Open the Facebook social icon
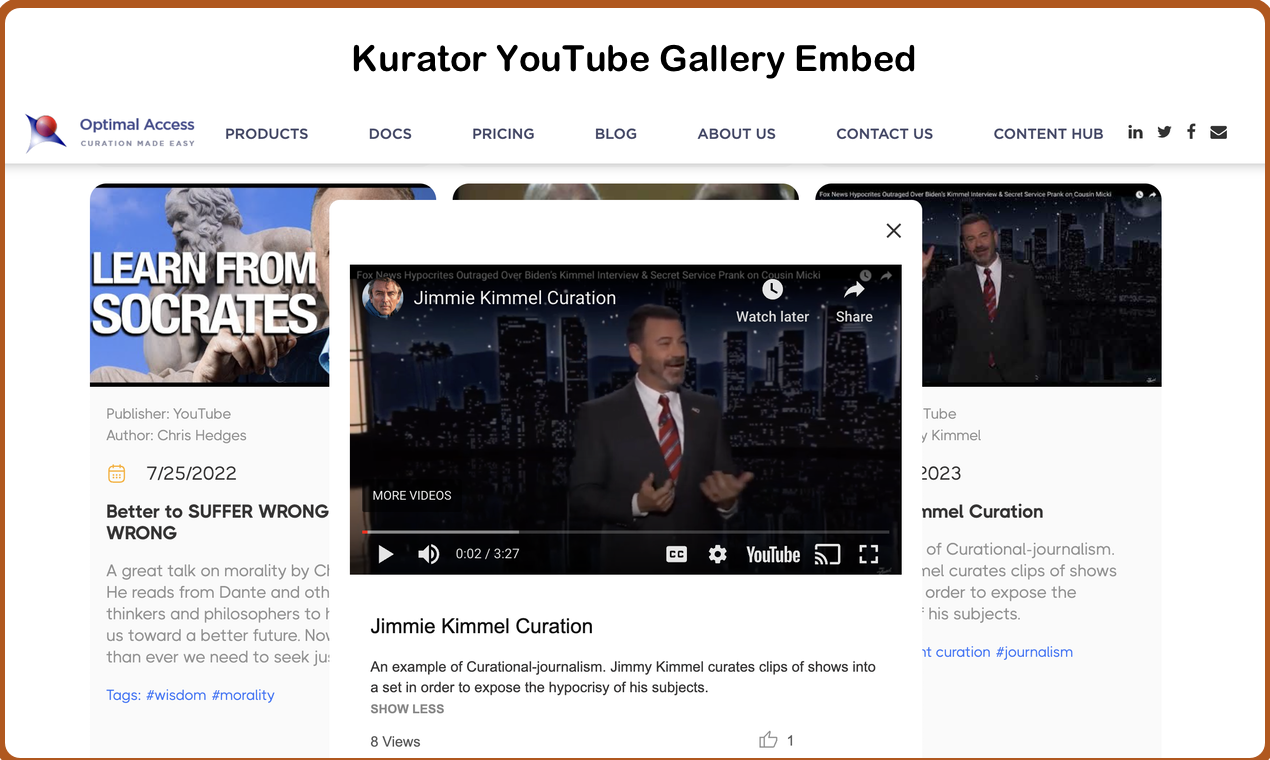The height and width of the screenshot is (760, 1270). tap(1191, 132)
